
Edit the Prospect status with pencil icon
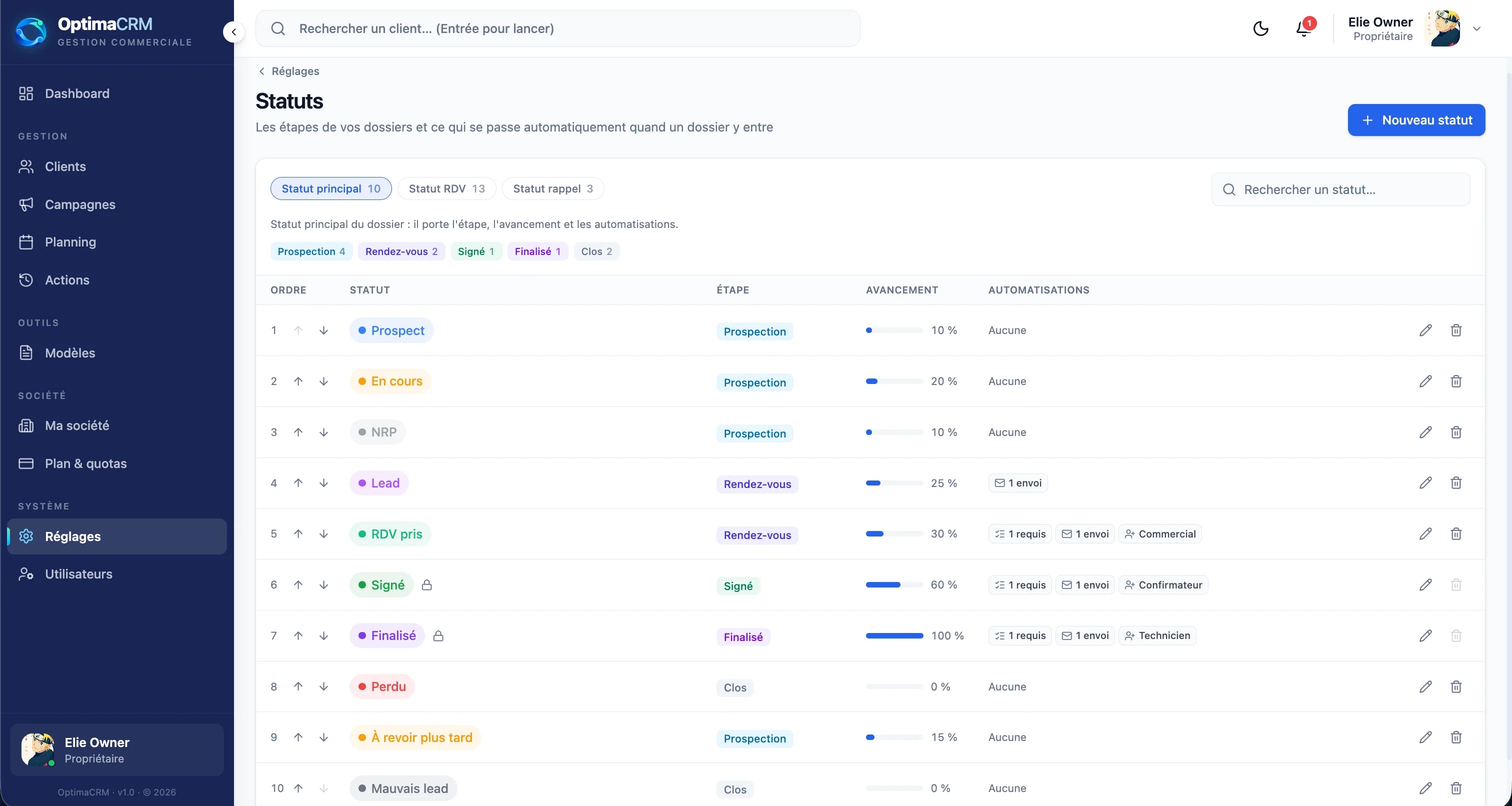1425,330
